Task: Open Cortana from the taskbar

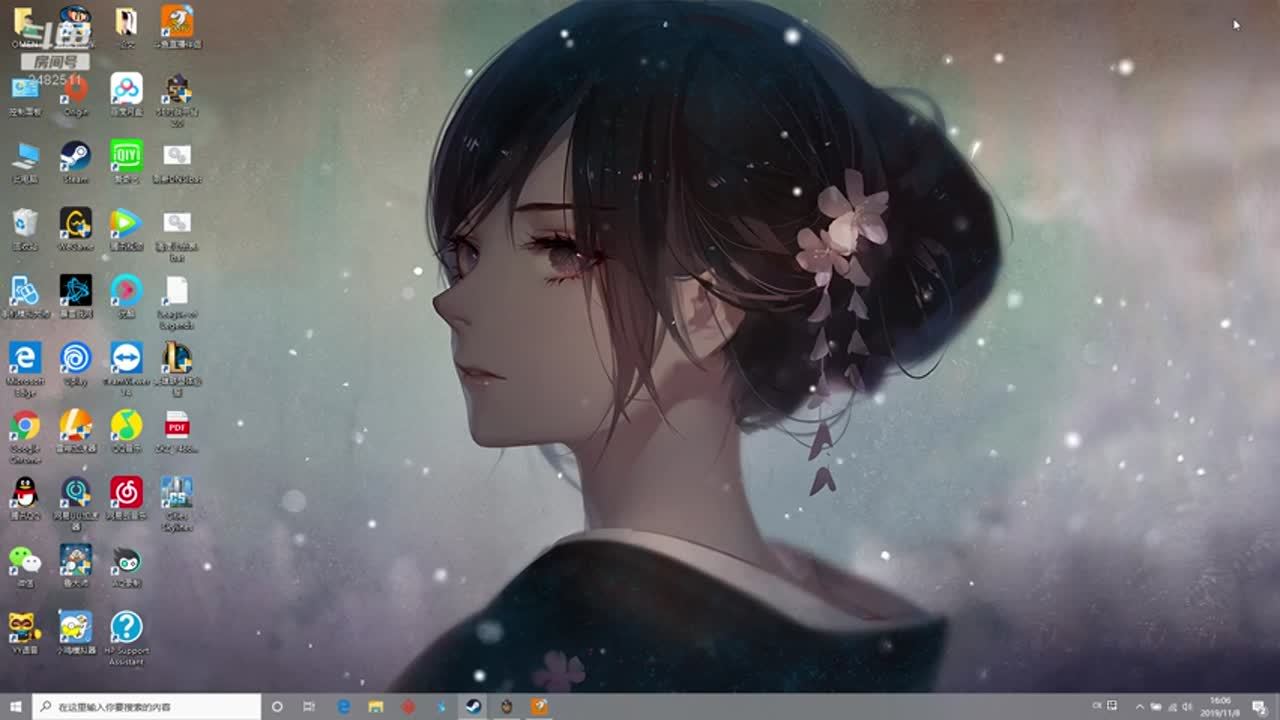Action: 278,707
